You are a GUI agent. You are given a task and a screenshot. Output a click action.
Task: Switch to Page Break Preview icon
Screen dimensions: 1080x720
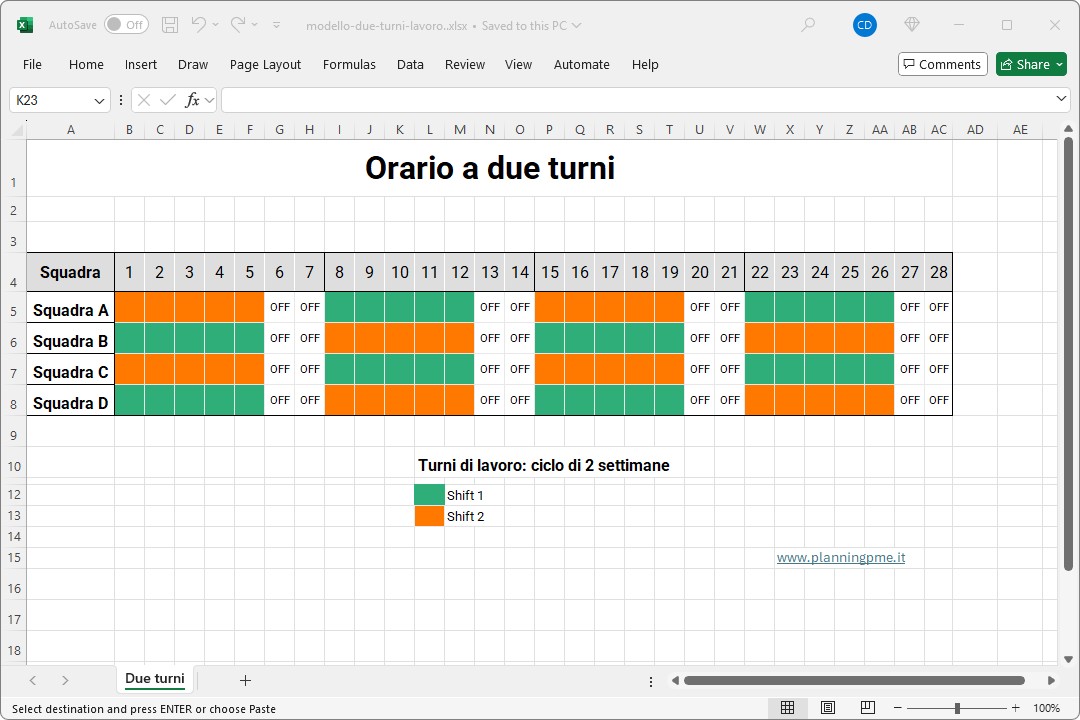click(868, 708)
